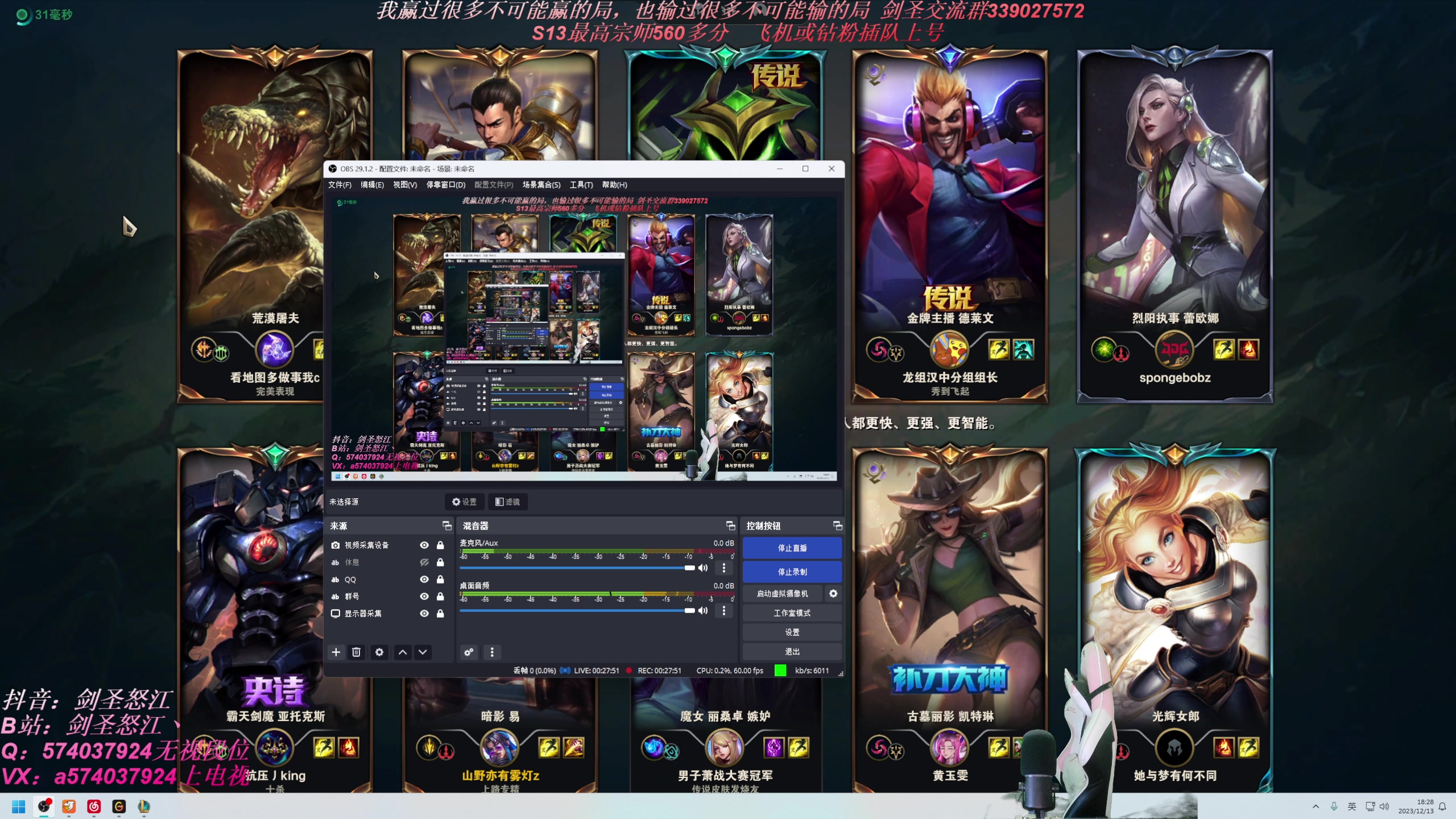
Task: Adjust the 麦克风/Aux volume slider
Action: pyautogui.click(x=577, y=568)
